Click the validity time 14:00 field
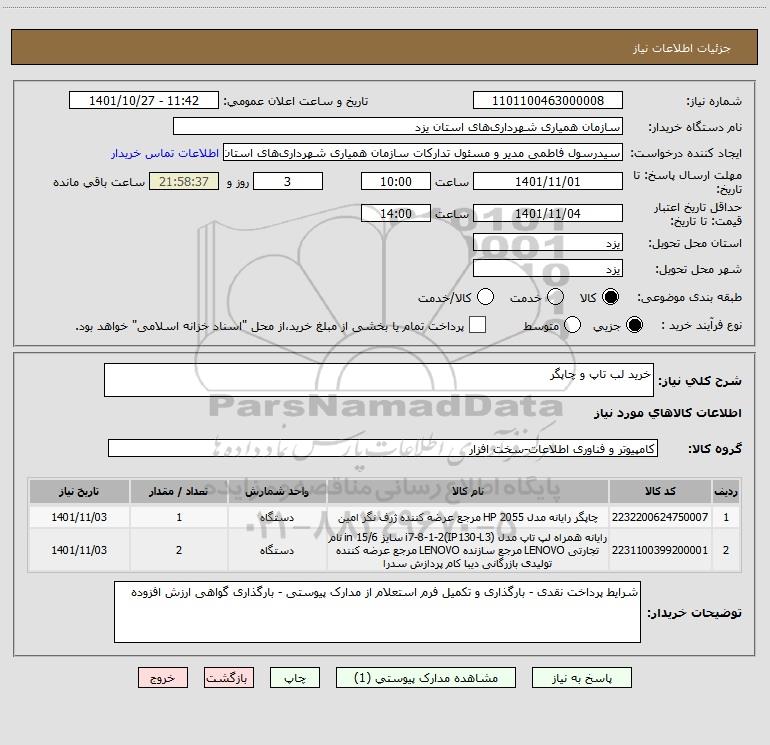This screenshot has width=770, height=745. [396, 213]
